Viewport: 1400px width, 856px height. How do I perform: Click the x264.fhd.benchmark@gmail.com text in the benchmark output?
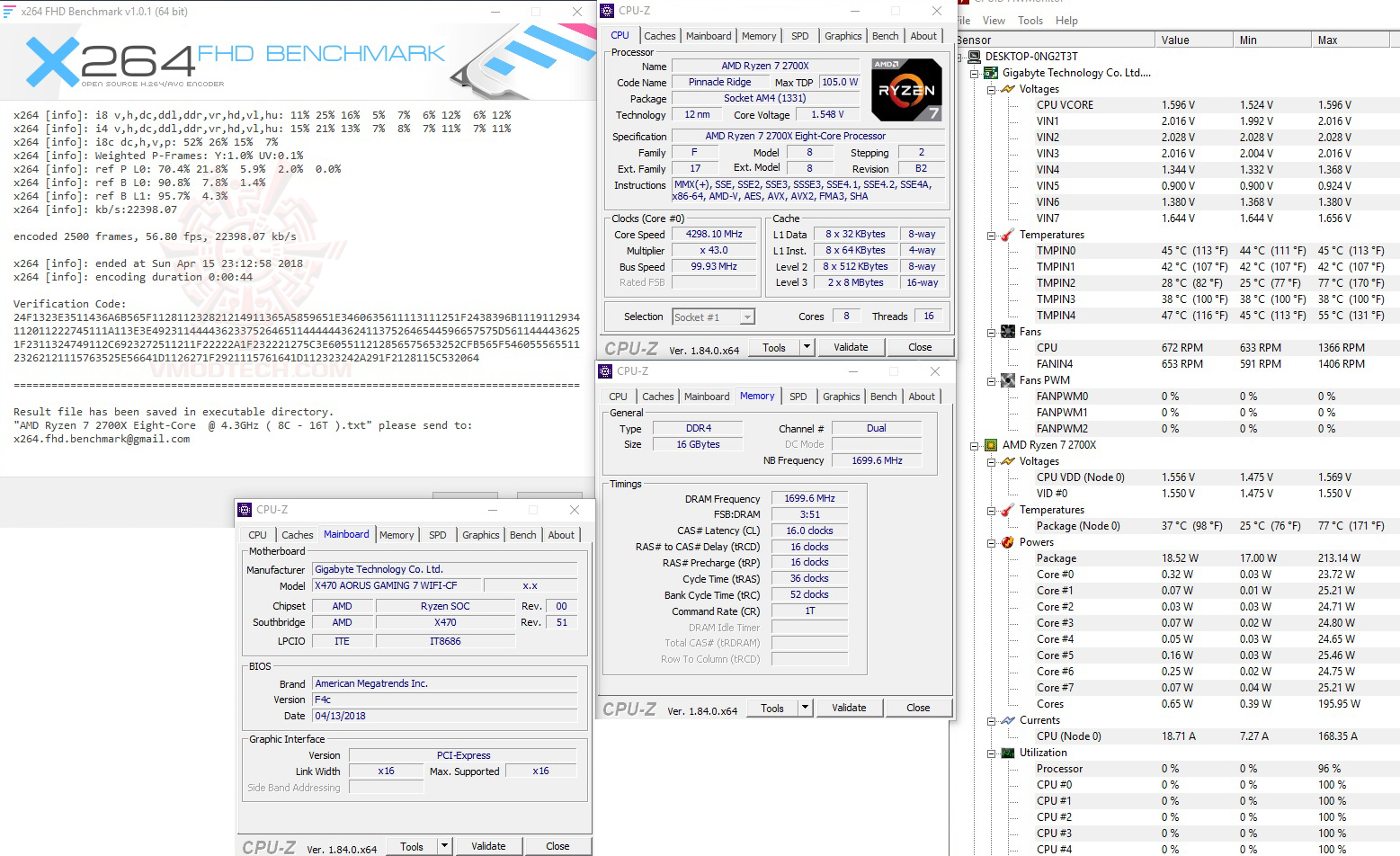click(102, 439)
